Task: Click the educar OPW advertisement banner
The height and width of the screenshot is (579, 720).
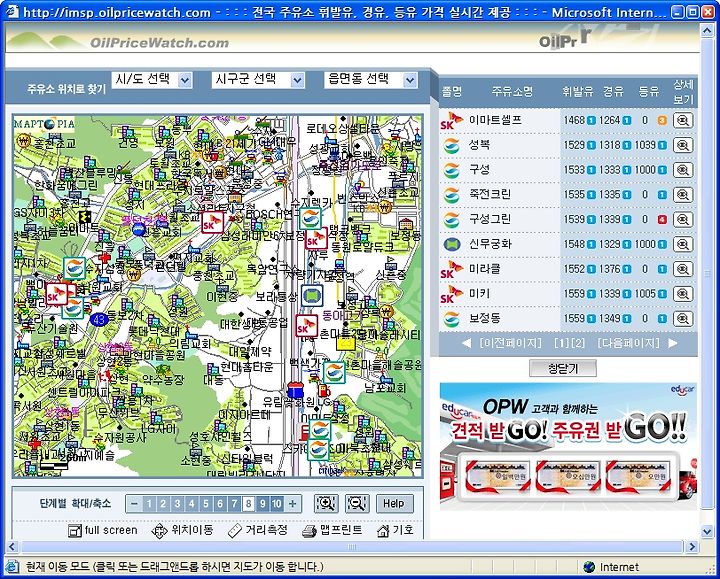Action: [x=568, y=446]
